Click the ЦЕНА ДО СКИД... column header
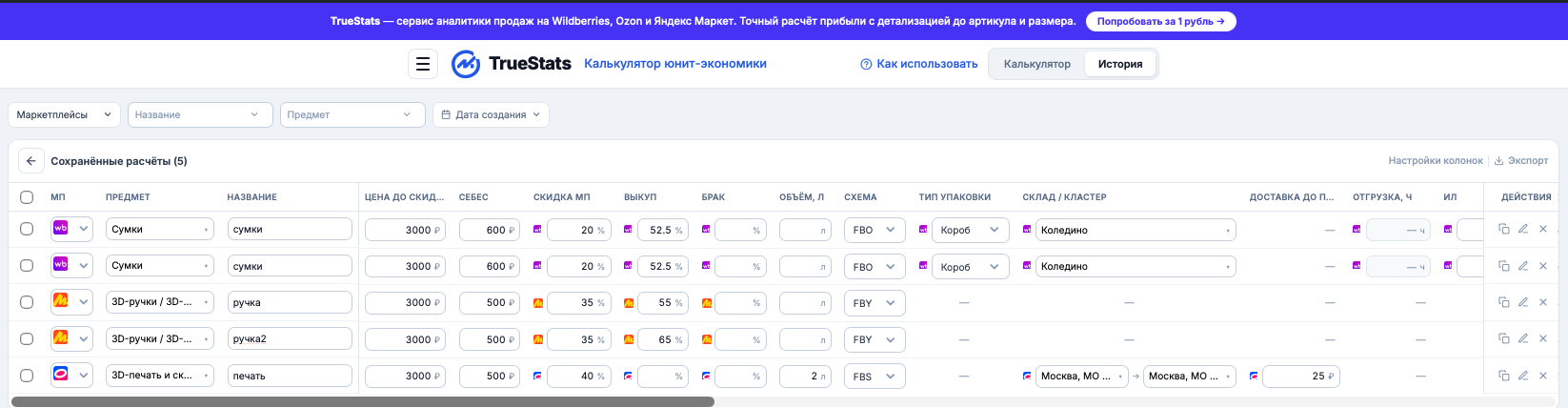Screen dimensions: 1568x408 coord(404,197)
